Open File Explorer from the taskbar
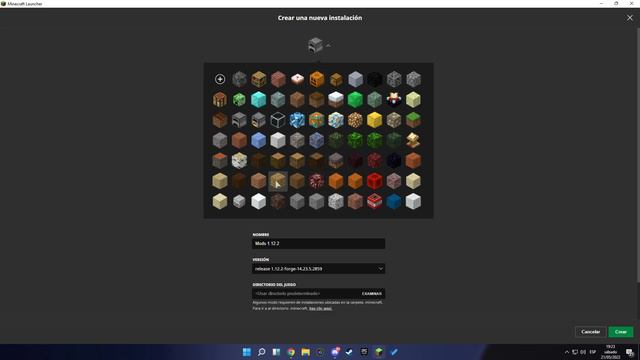Screen dimensions: 640x360 tap(305, 352)
